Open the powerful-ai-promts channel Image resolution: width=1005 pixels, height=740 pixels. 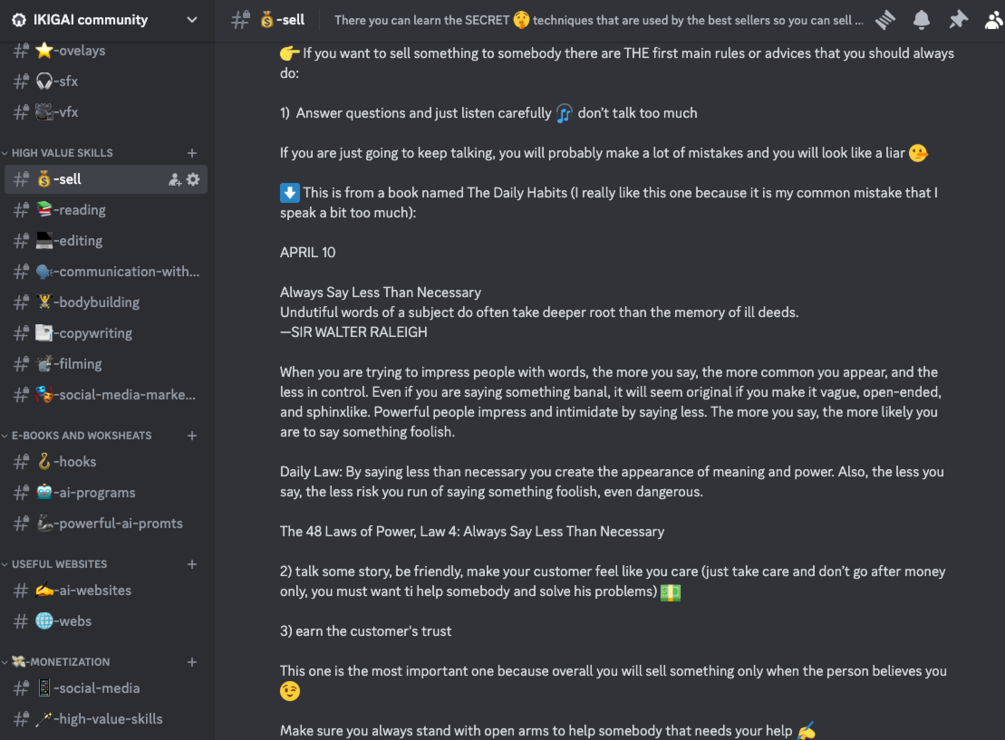(118, 523)
